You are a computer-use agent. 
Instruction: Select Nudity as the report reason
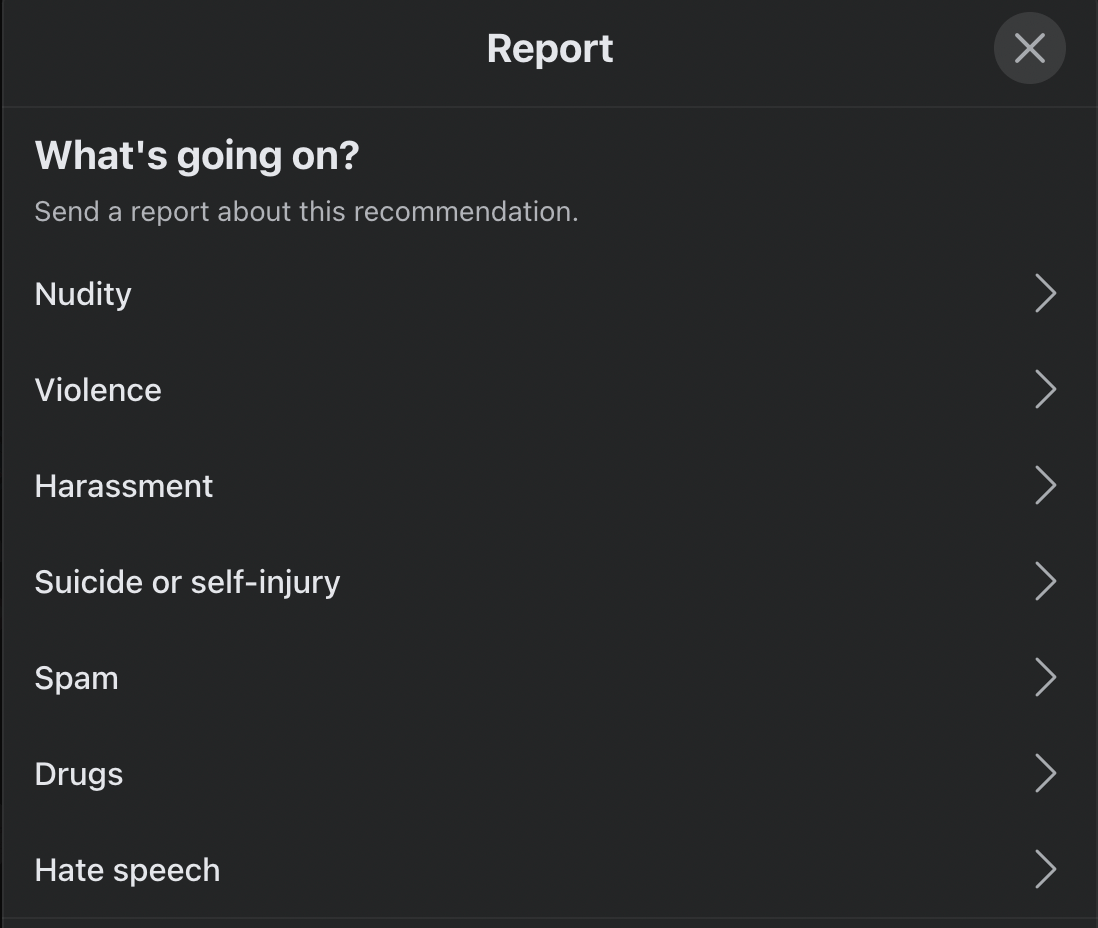[83, 294]
